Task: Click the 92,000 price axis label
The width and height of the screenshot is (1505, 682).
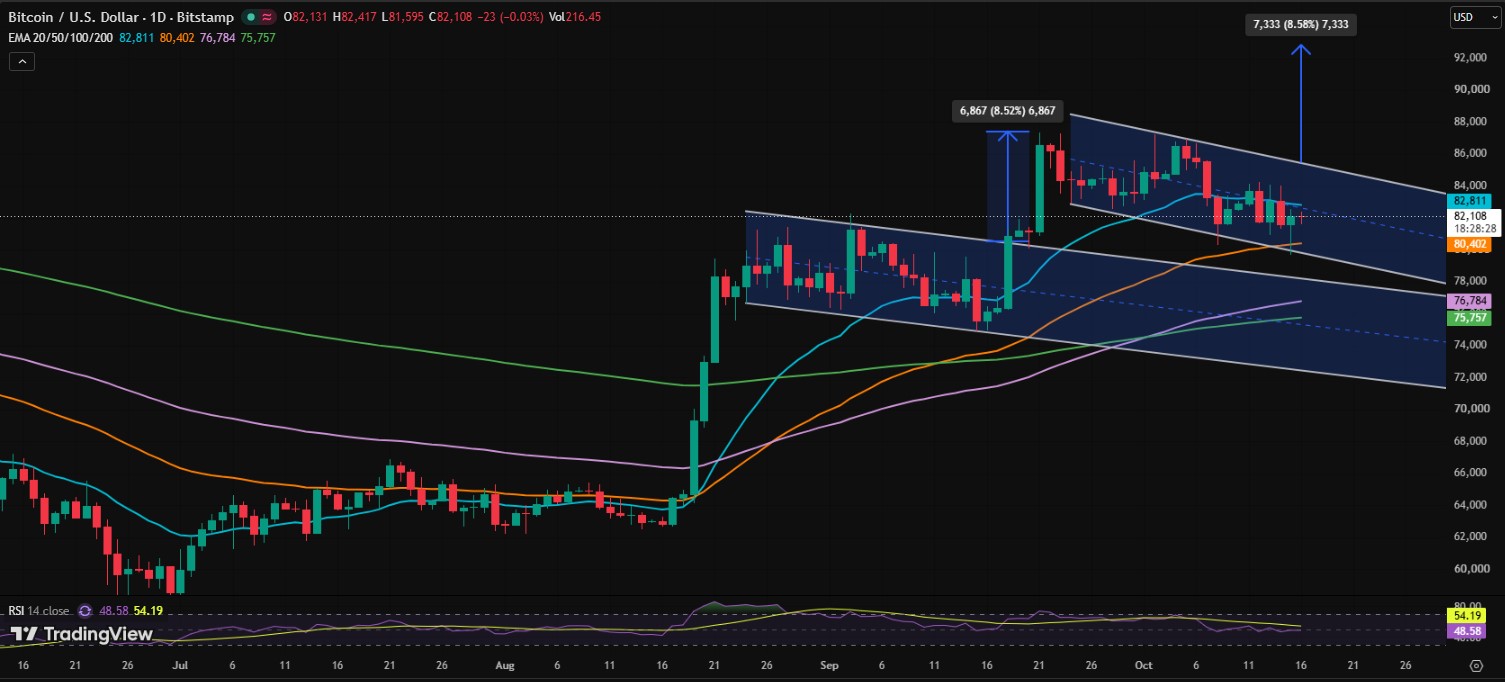Action: 1471,58
